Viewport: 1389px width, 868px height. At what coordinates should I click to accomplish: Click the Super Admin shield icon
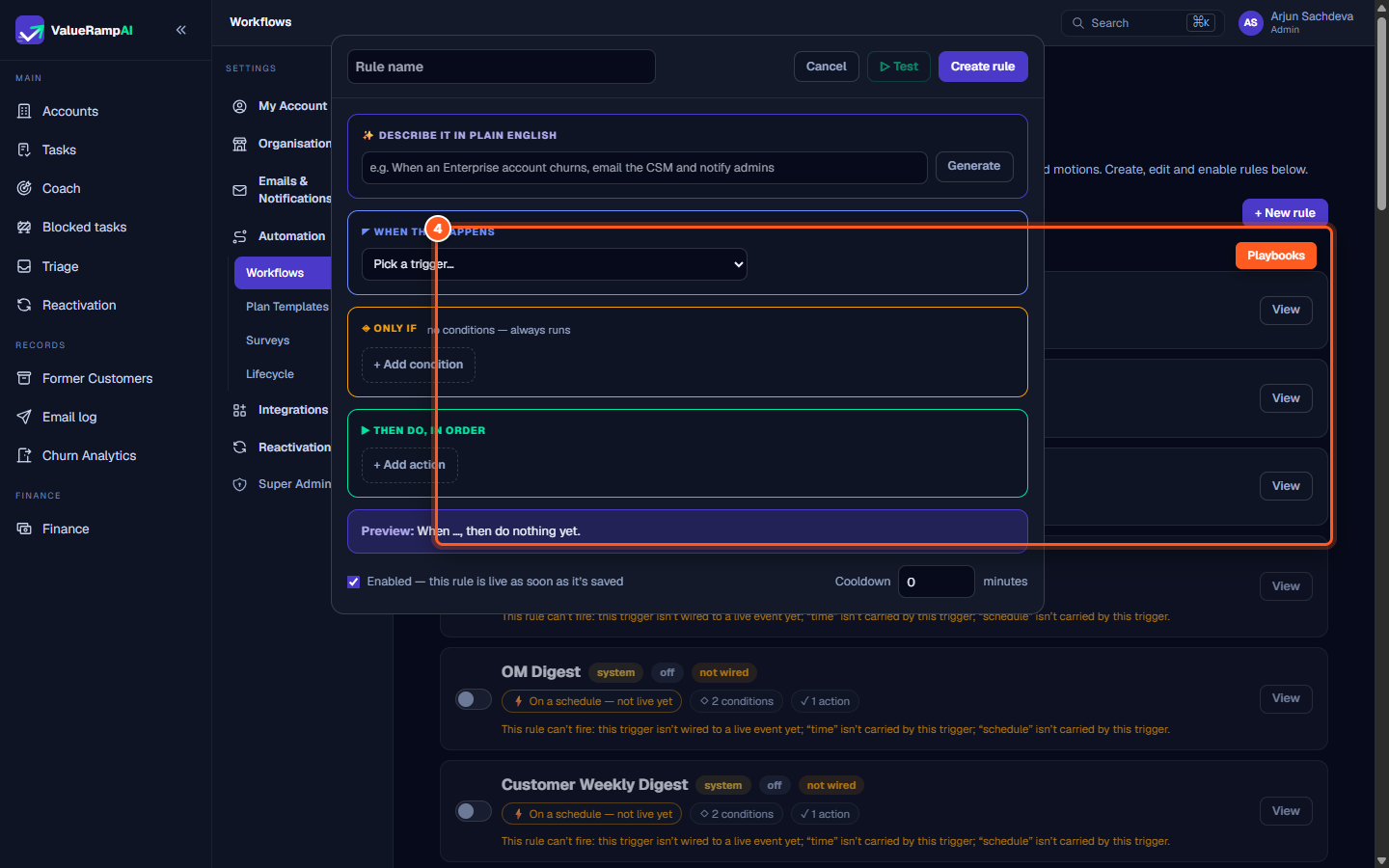click(x=239, y=484)
